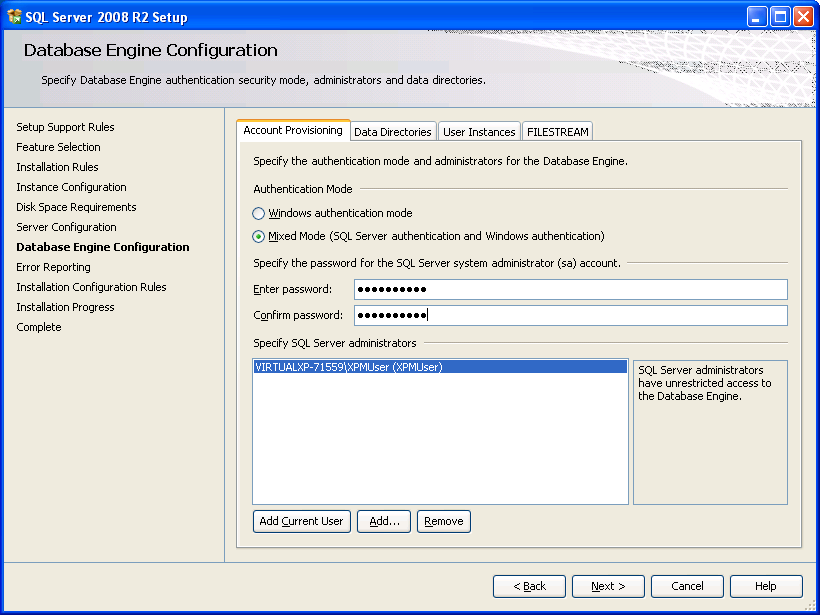Click the Add... button
Image resolution: width=820 pixels, height=615 pixels.
coord(384,522)
